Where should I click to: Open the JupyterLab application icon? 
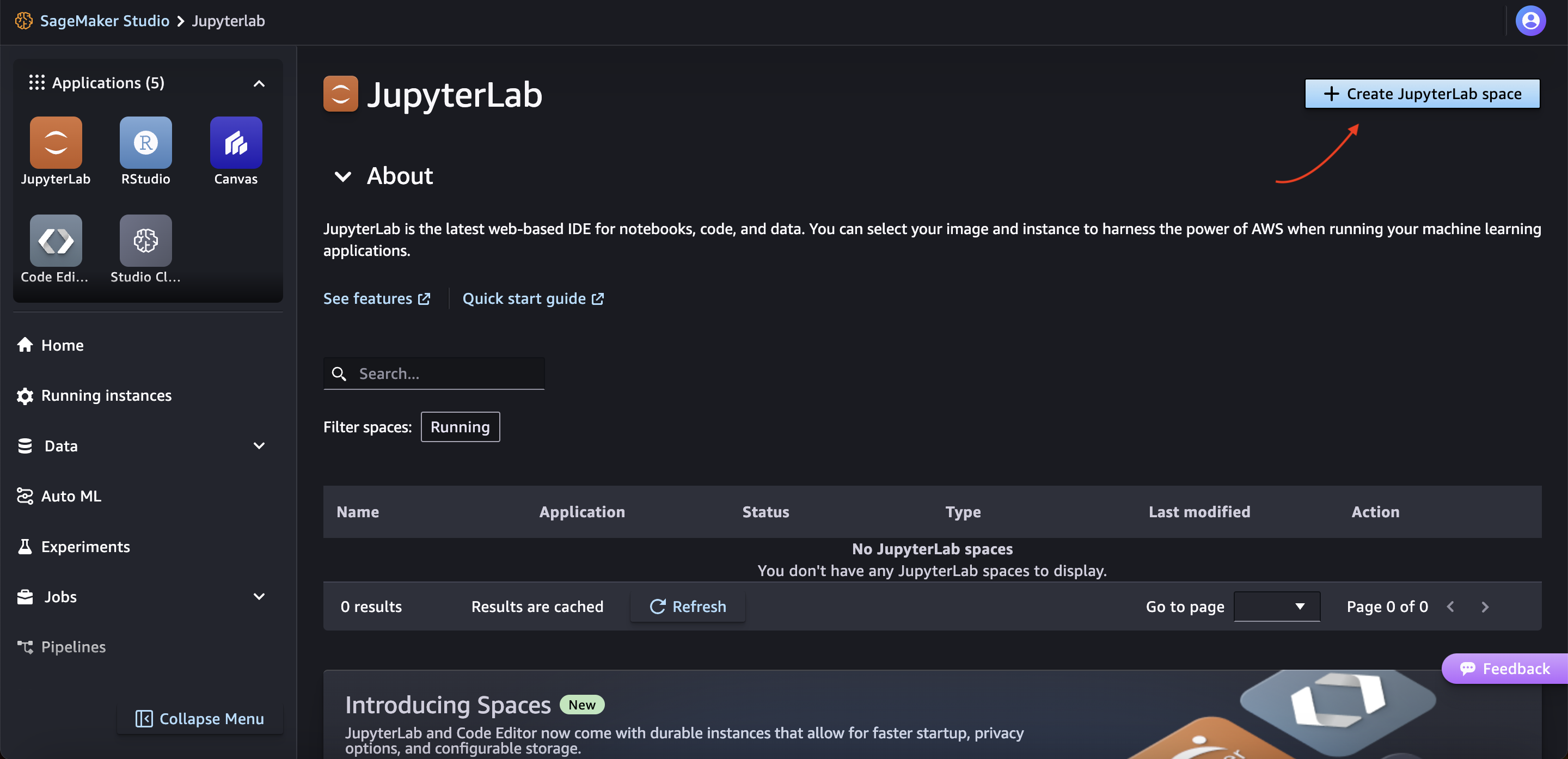[56, 143]
